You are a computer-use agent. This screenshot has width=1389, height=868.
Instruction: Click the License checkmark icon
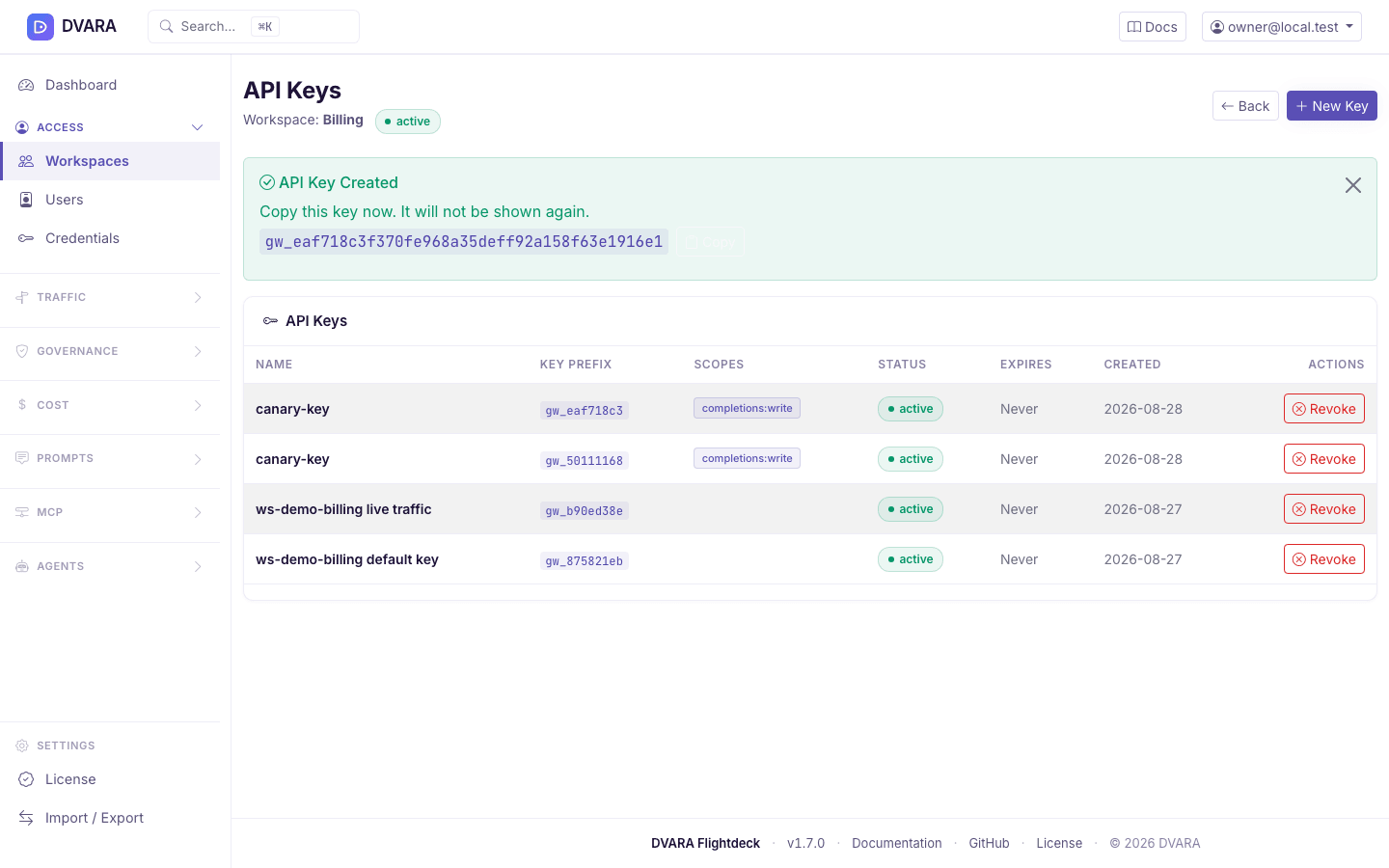(26, 779)
